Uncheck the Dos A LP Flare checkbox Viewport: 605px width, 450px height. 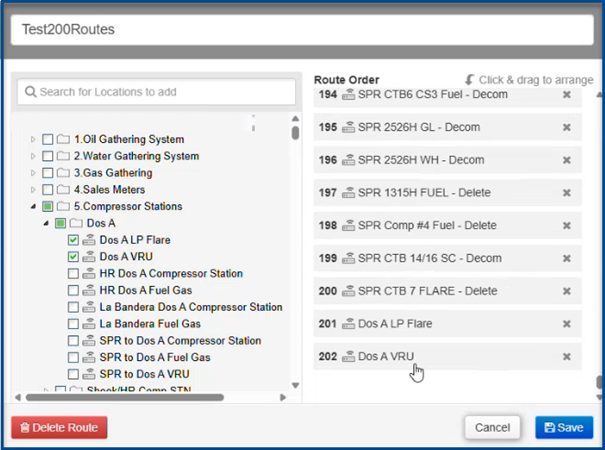73,241
